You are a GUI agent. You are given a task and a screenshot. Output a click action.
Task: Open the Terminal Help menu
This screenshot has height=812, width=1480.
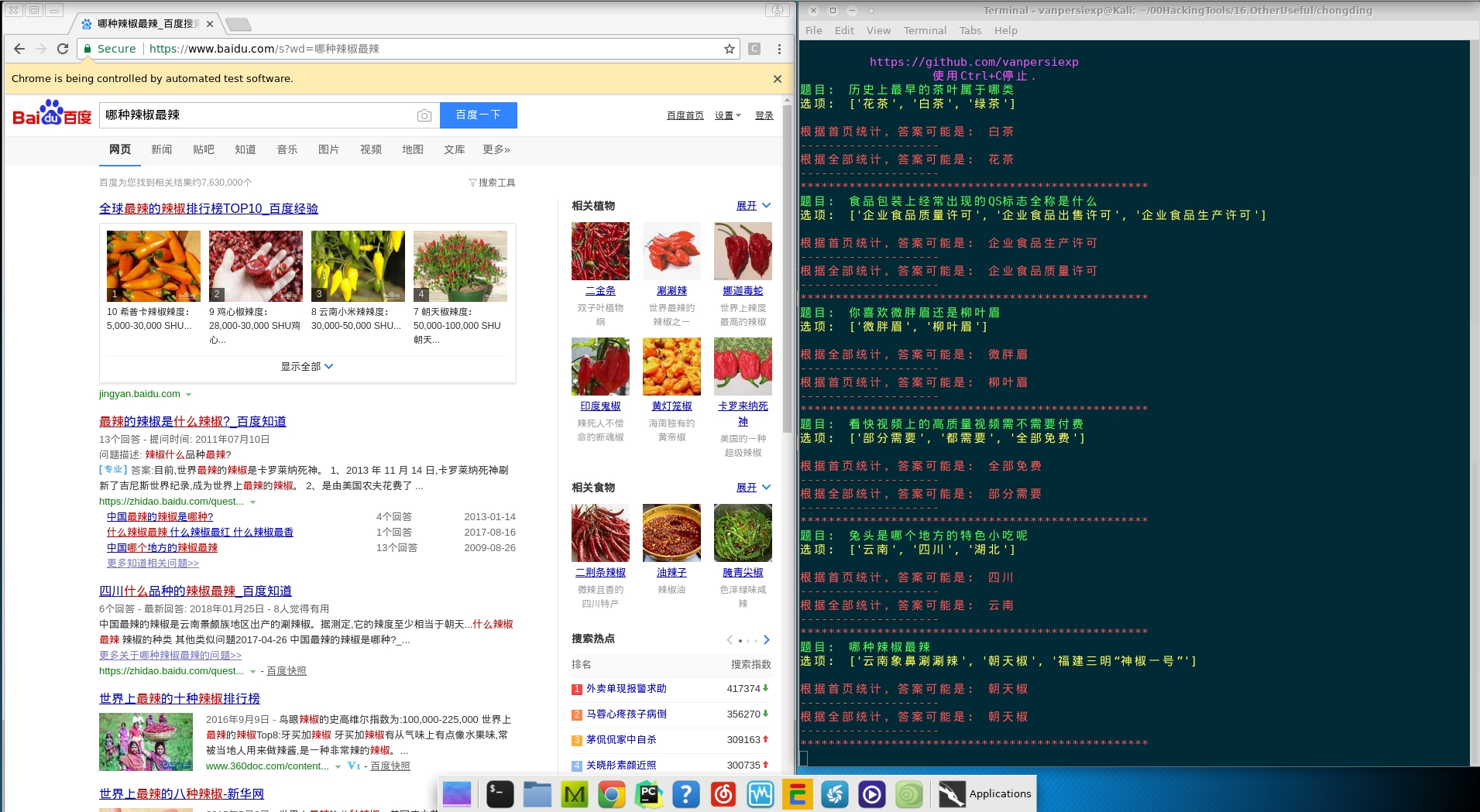pos(1006,31)
